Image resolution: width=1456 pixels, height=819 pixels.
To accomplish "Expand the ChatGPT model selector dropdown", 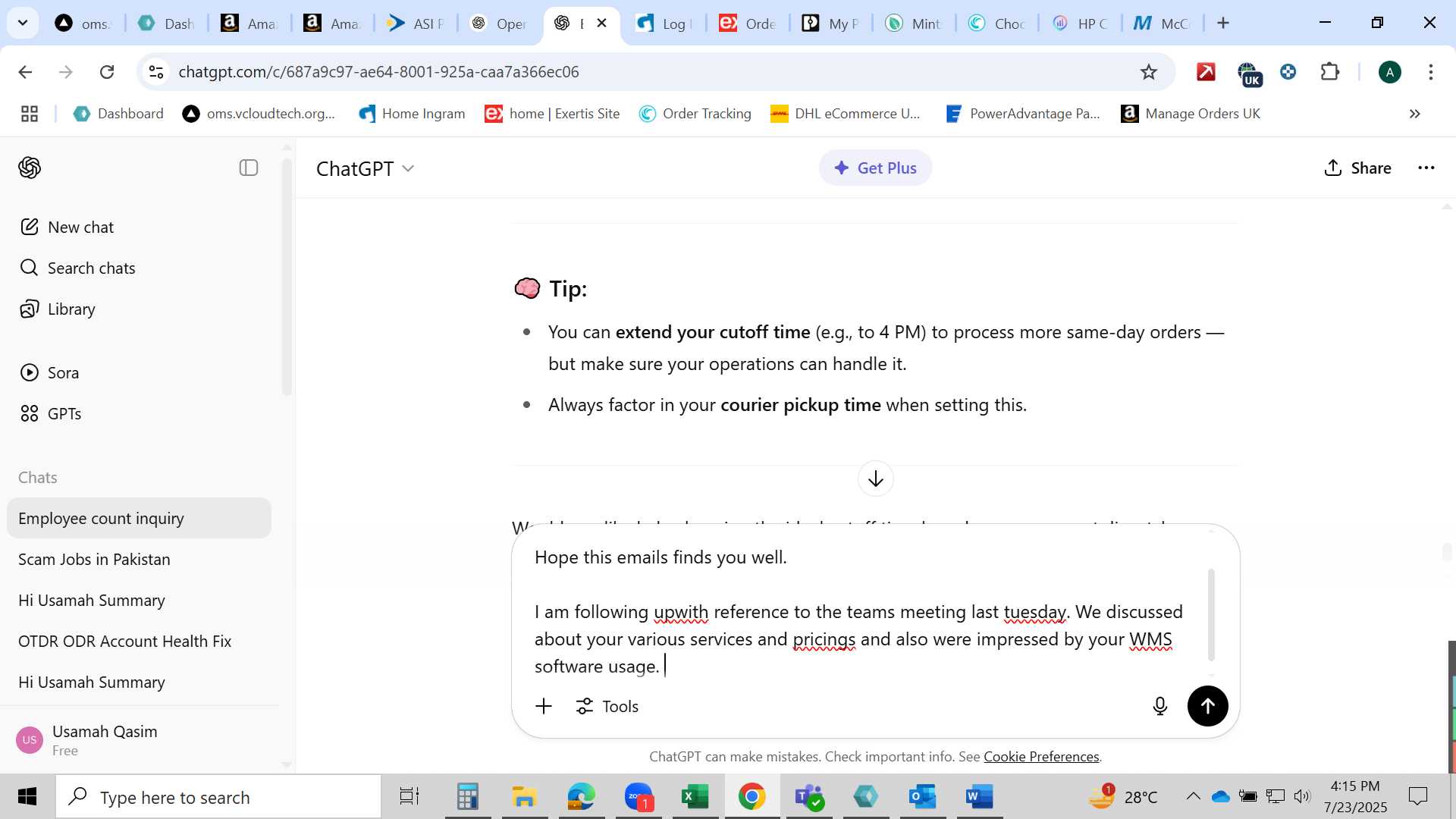I will pyautogui.click(x=366, y=168).
